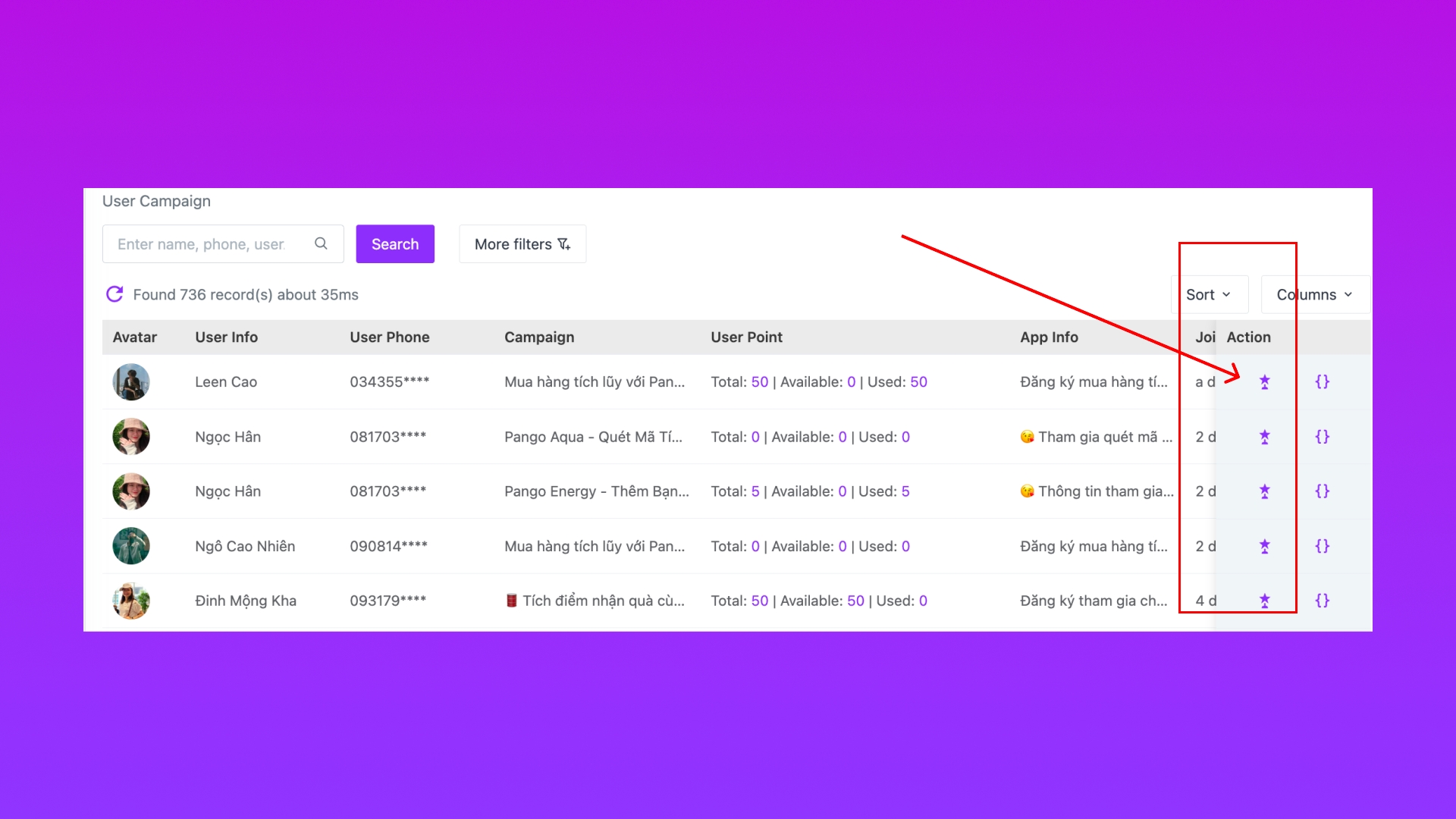Click Đinh Mộng Kha's avatar picture
Screen dimensions: 1456x819
pos(131,601)
